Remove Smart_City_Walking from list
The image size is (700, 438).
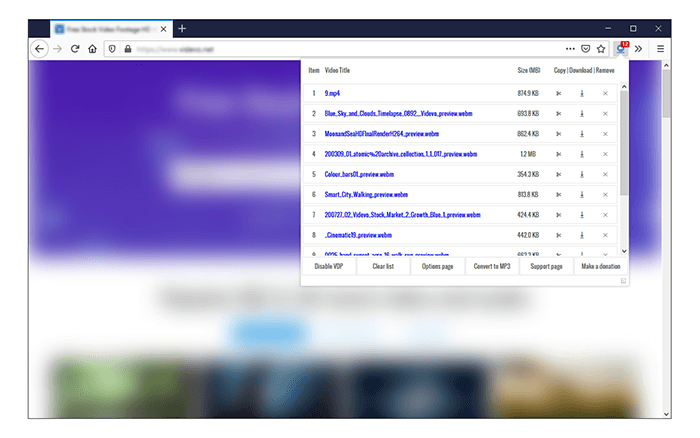coord(605,195)
